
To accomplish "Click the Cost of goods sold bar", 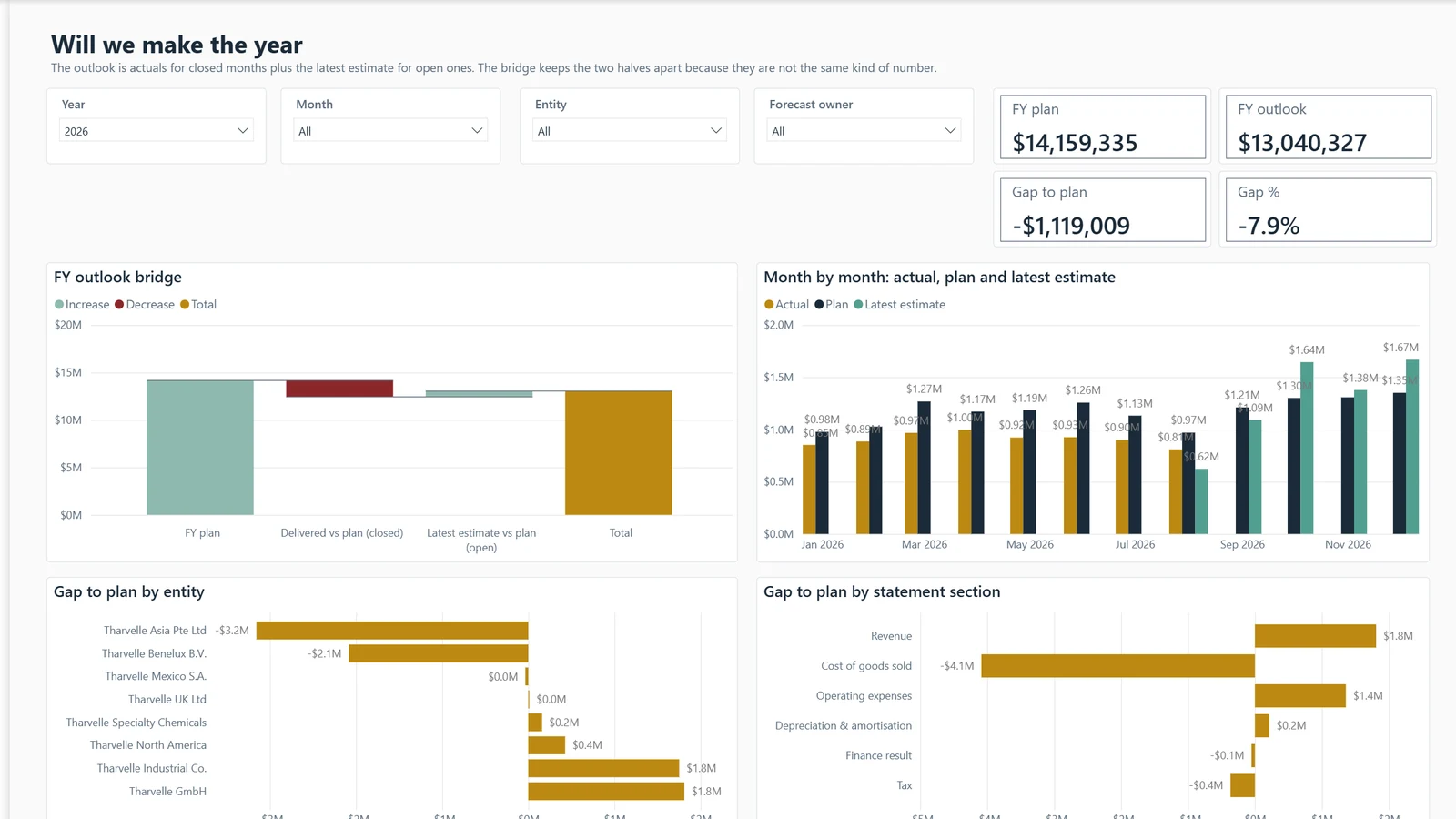I will click(1117, 666).
